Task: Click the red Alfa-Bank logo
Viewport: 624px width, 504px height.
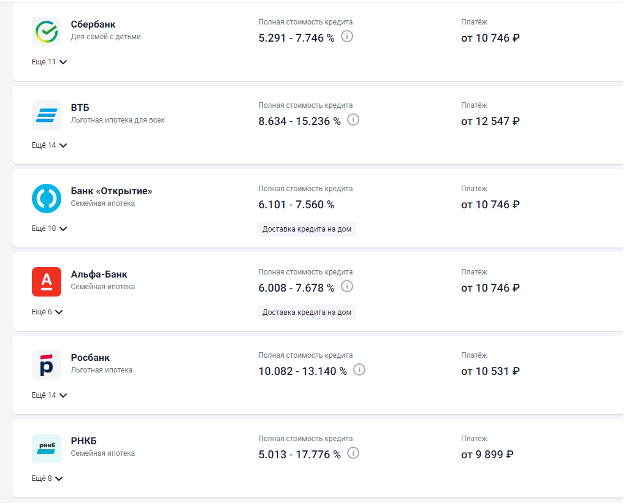Action: click(47, 282)
